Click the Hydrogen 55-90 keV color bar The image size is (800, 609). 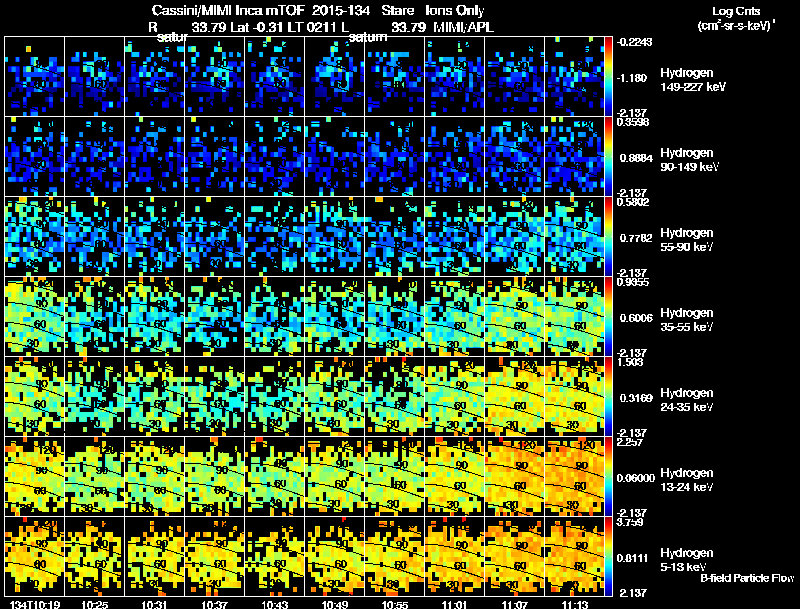[x=608, y=237]
